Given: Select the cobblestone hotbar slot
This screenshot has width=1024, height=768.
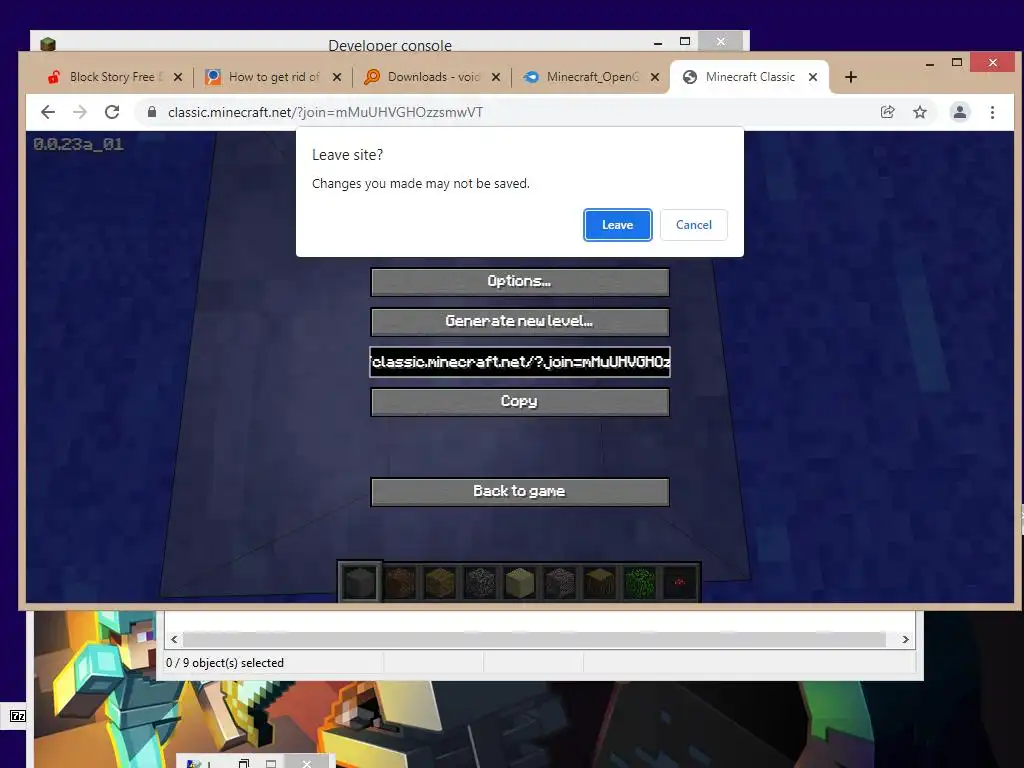Looking at the screenshot, I should click(480, 581).
